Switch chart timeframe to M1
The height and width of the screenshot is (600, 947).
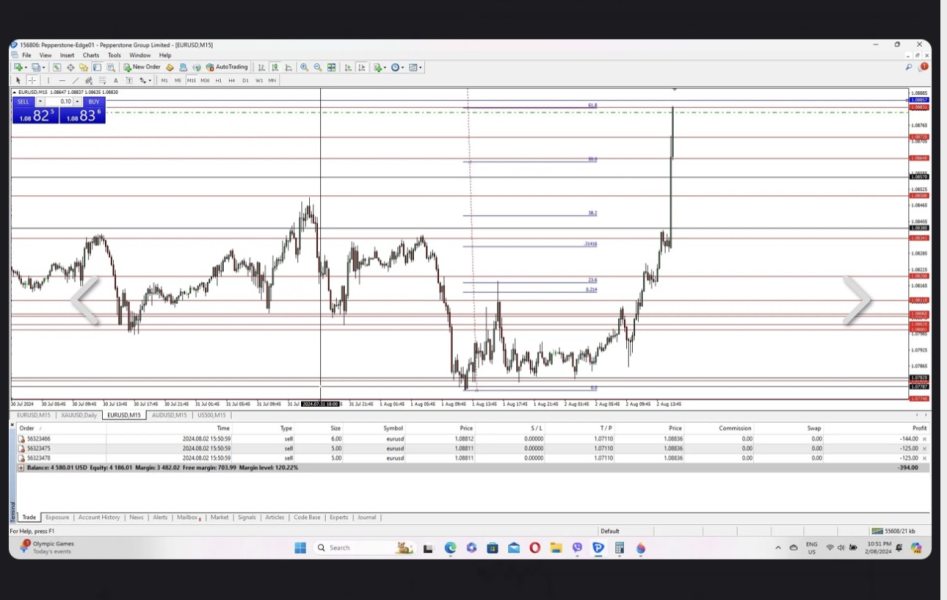[x=164, y=80]
